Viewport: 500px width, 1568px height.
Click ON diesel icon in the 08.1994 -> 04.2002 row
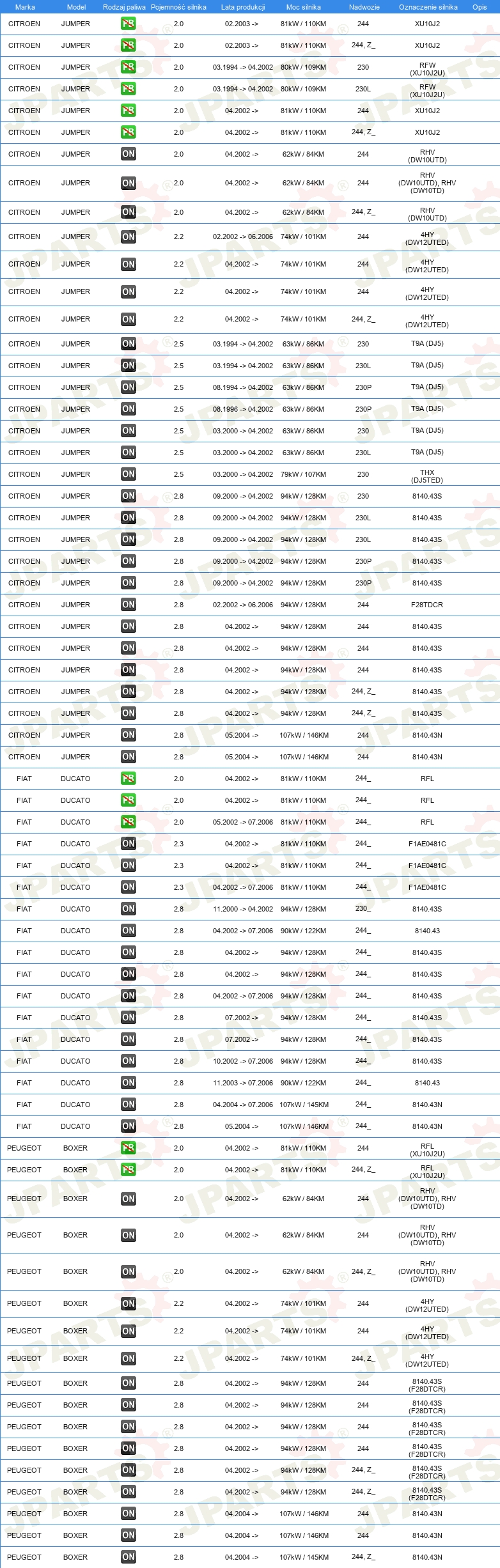129,387
